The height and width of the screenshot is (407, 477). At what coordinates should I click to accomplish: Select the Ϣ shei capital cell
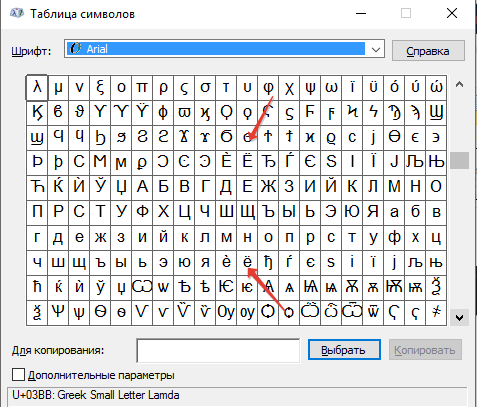click(436, 113)
